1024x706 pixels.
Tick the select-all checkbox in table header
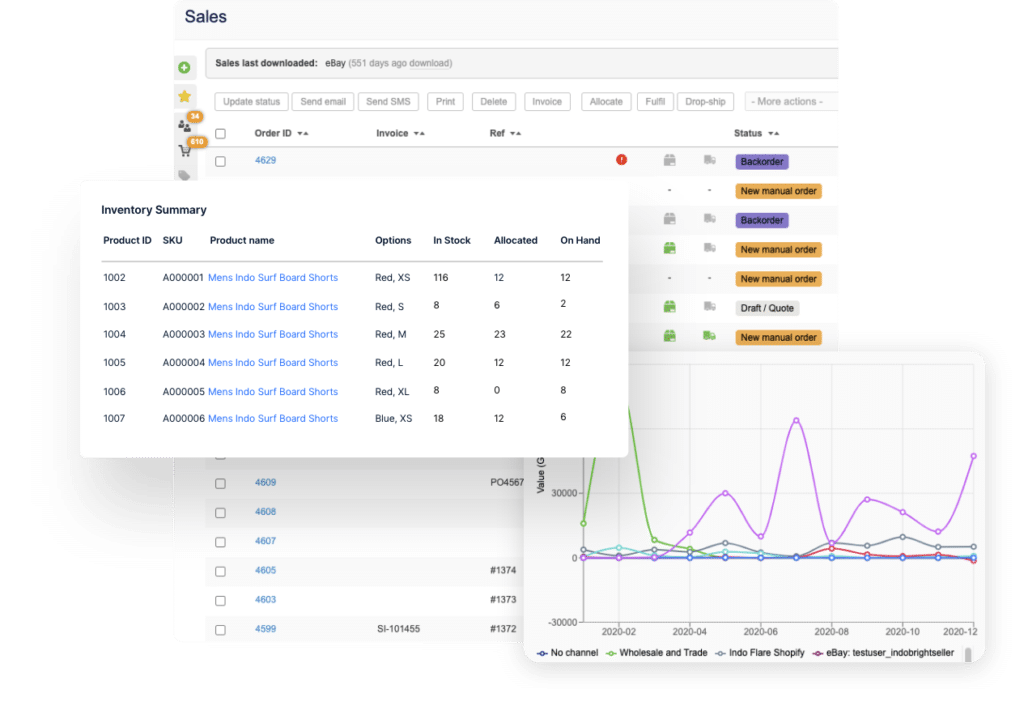tap(220, 133)
